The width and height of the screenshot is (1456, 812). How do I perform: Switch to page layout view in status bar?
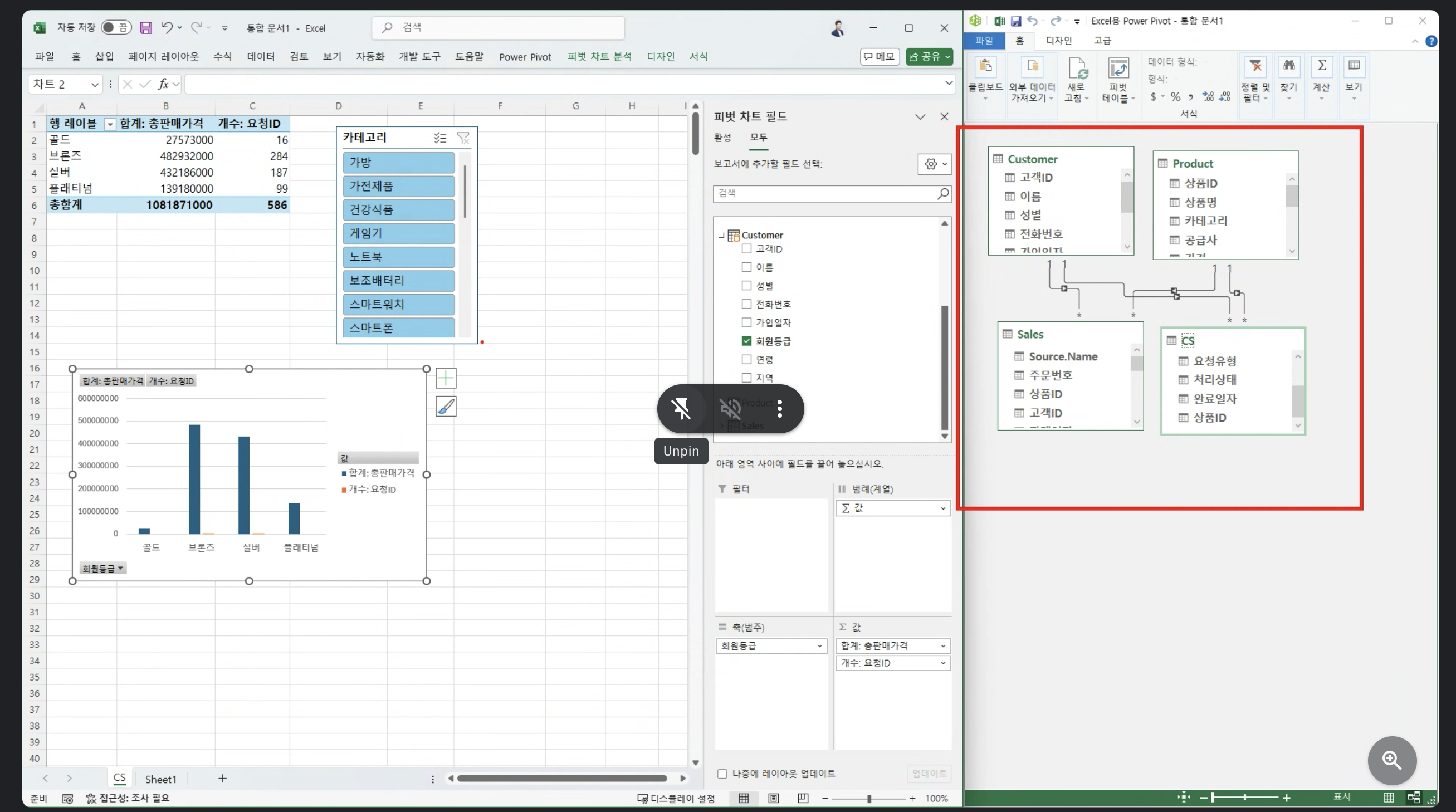point(773,798)
